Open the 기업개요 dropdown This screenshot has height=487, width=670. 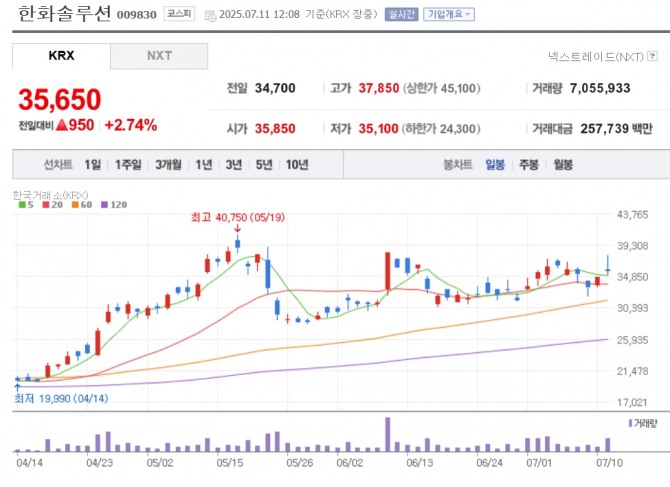point(449,15)
